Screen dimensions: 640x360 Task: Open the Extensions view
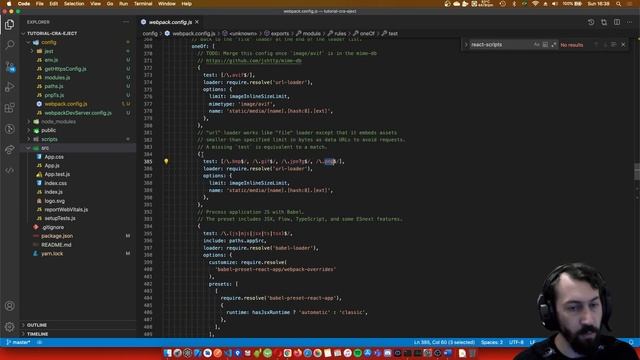(9, 108)
